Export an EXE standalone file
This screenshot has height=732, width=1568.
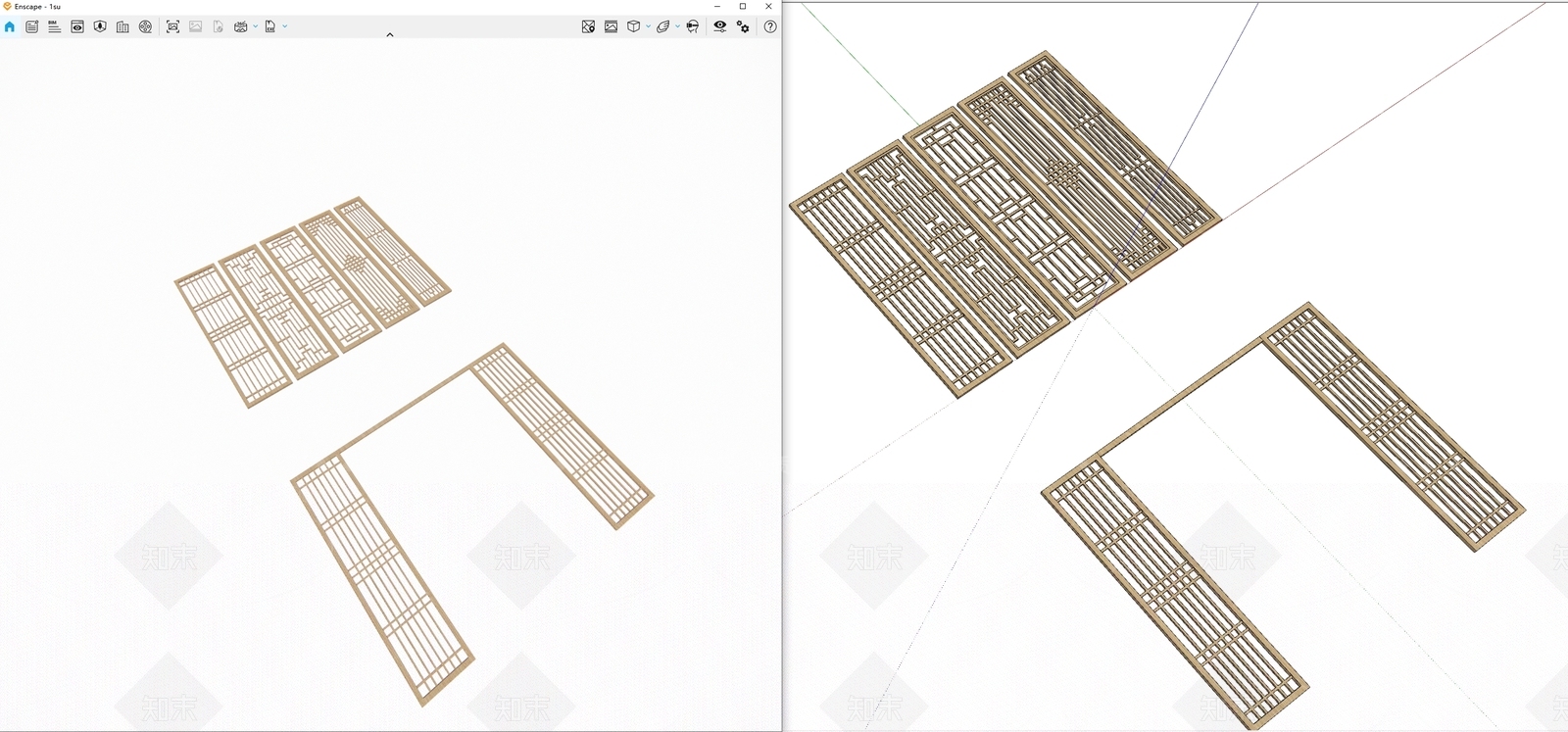click(270, 26)
